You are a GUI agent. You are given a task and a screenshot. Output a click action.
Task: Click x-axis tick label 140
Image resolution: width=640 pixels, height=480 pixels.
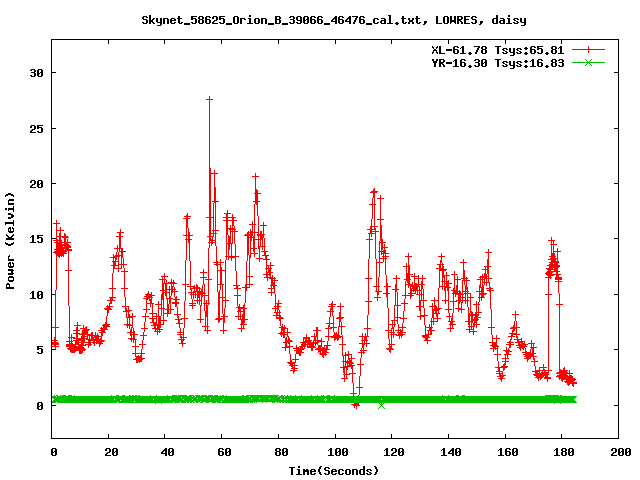click(x=451, y=452)
